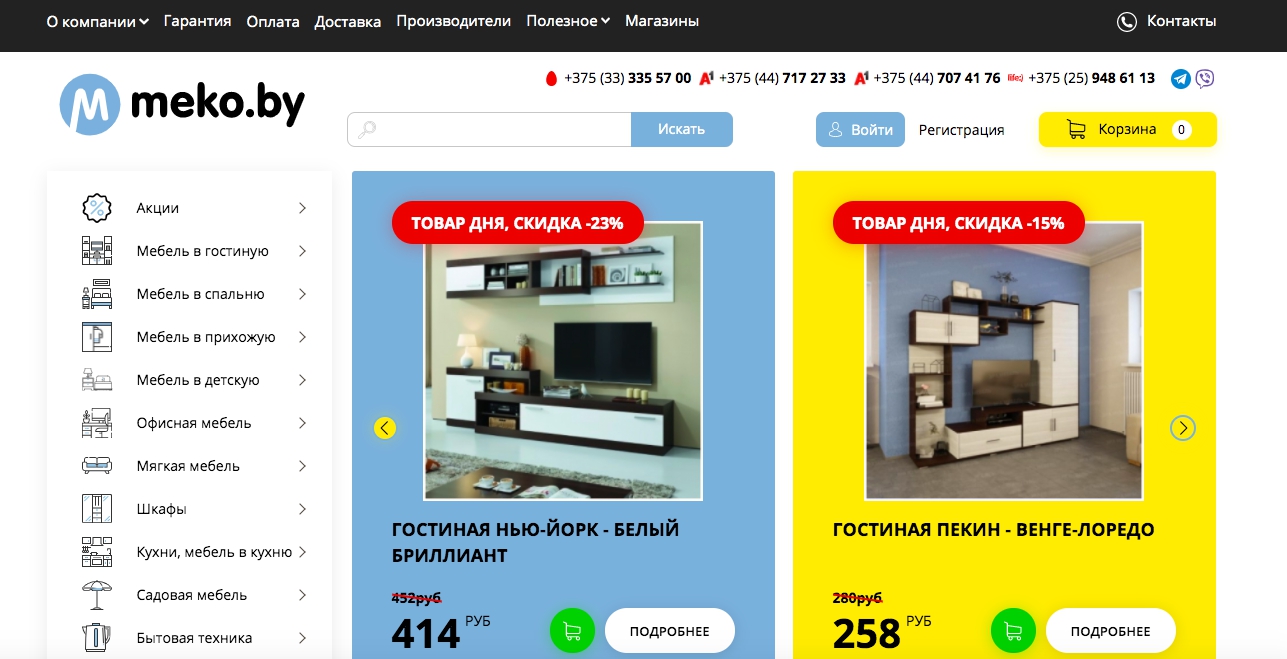Click the meko.by logo
Viewport: 1287px width, 659px height.
tap(182, 103)
